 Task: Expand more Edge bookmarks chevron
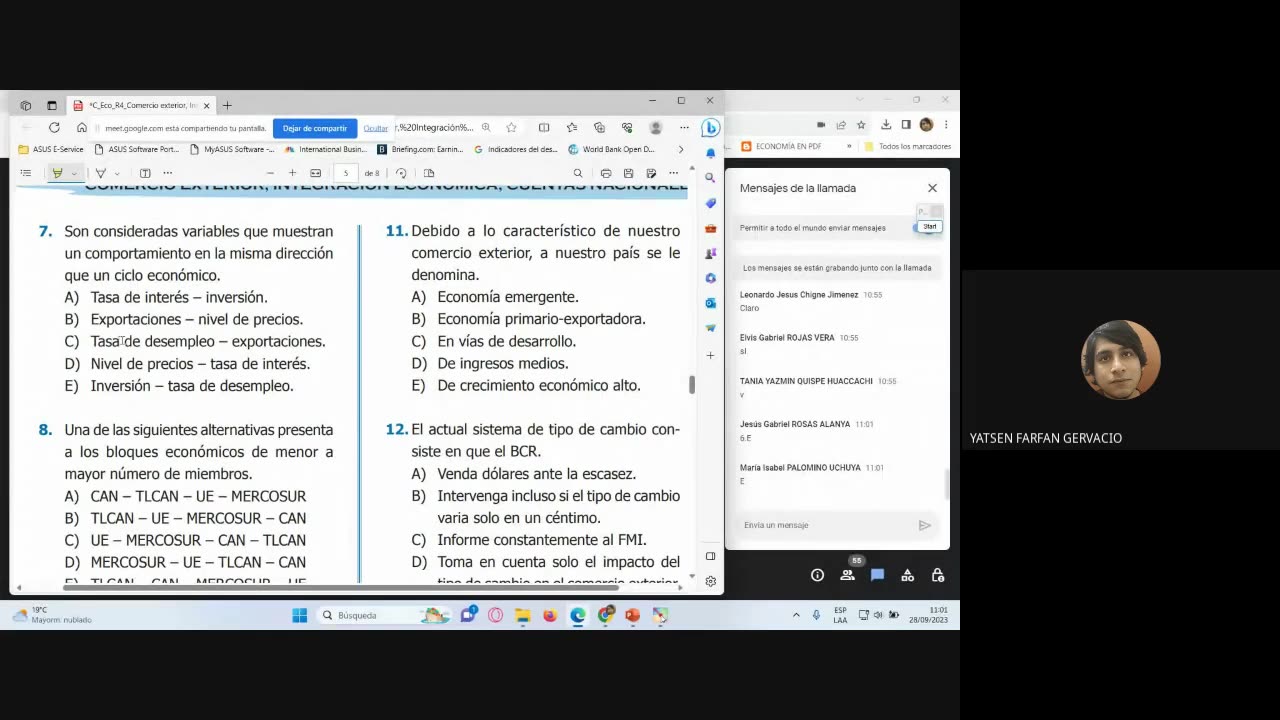681,149
